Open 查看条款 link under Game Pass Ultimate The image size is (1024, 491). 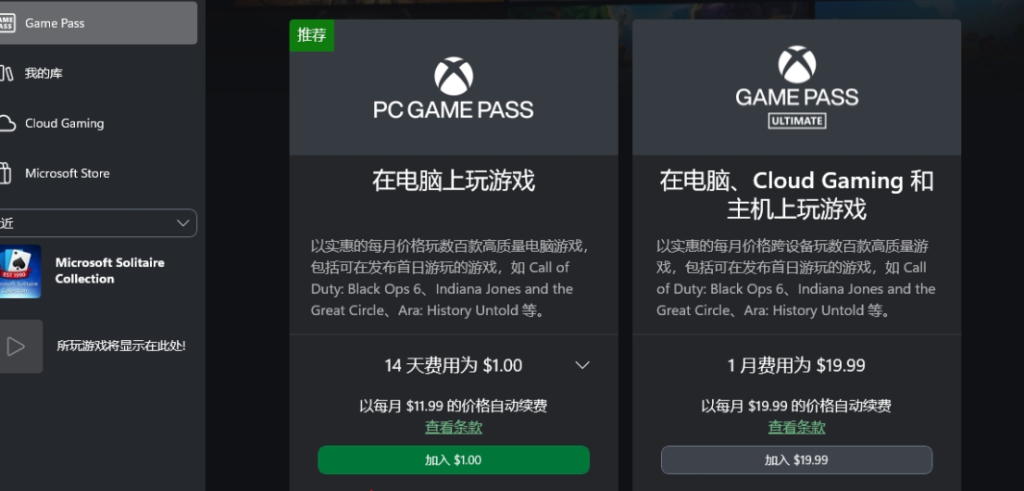(796, 428)
